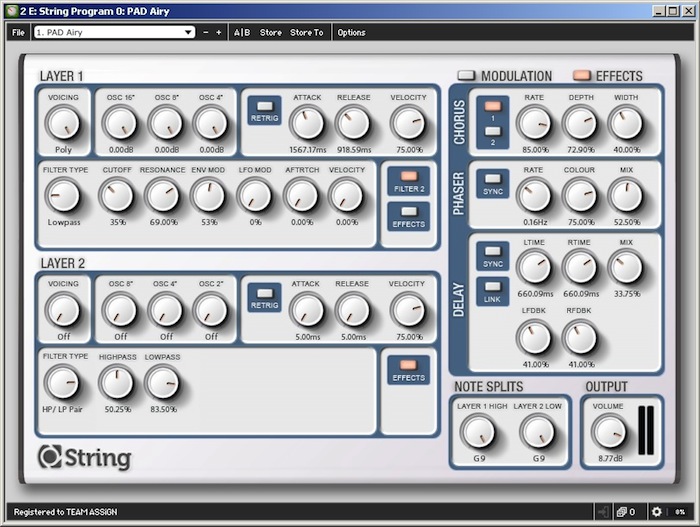This screenshot has width=700, height=527.
Task: Click the Store To button
Action: pos(307,32)
